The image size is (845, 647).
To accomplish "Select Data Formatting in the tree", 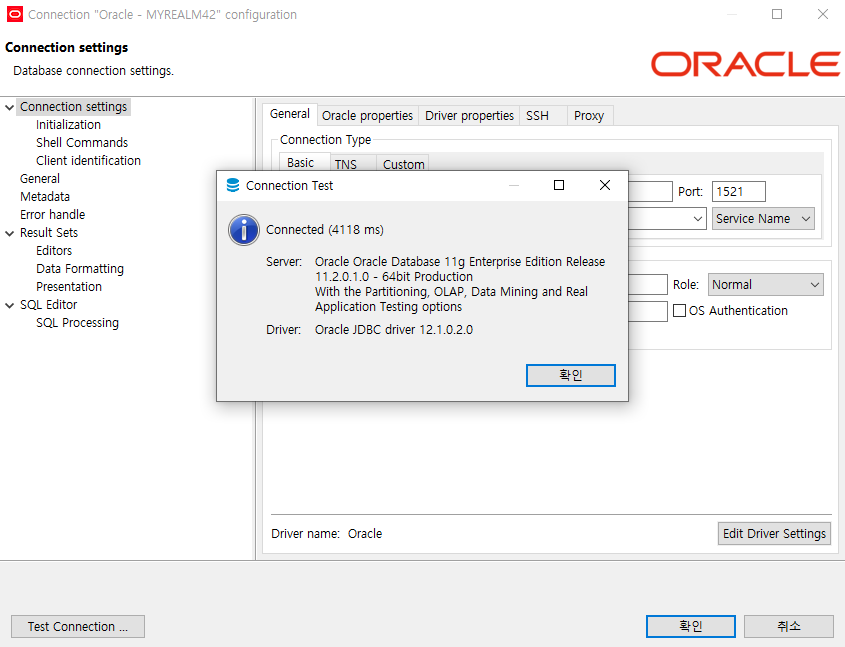I will (80, 269).
